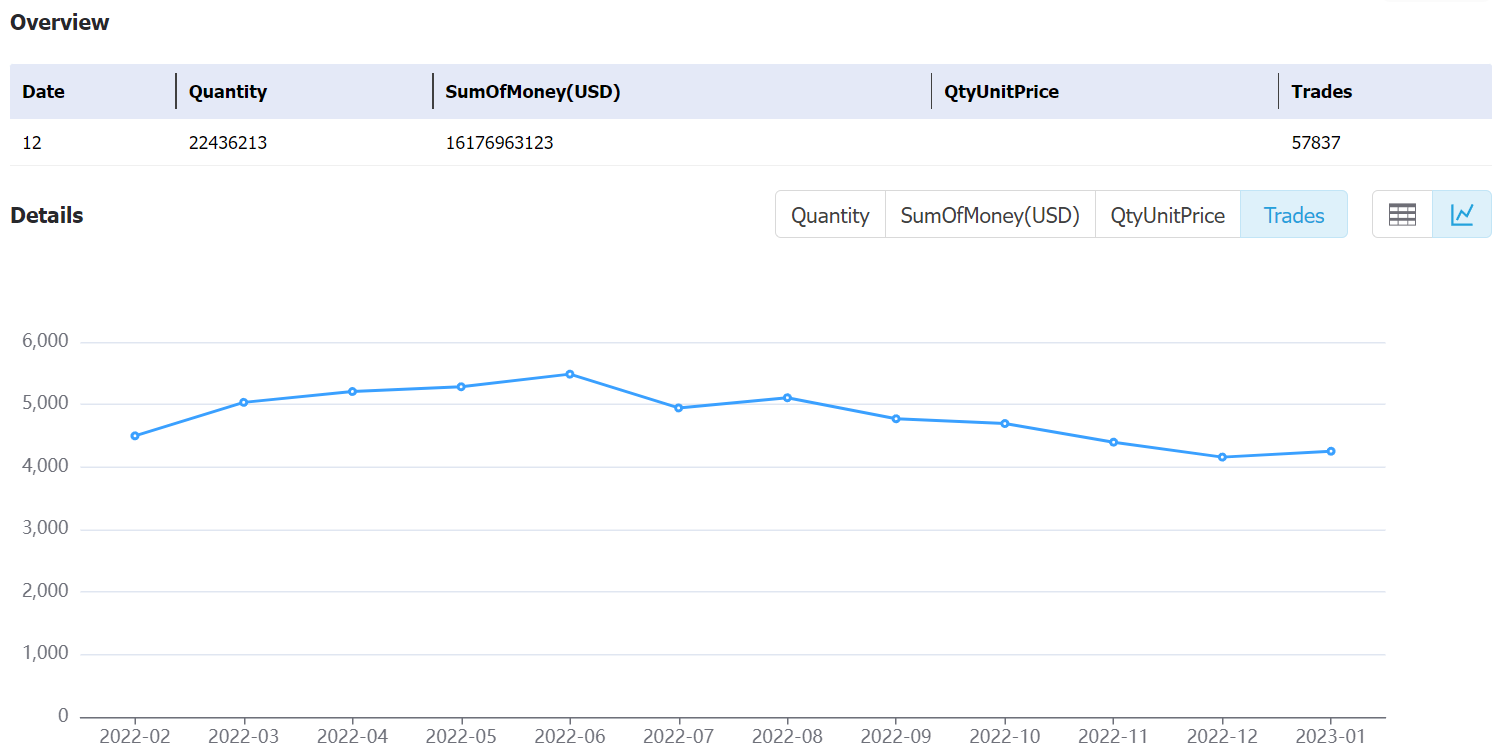Click the 2022-03 data point on chart
1496x750 pixels.
click(244, 402)
